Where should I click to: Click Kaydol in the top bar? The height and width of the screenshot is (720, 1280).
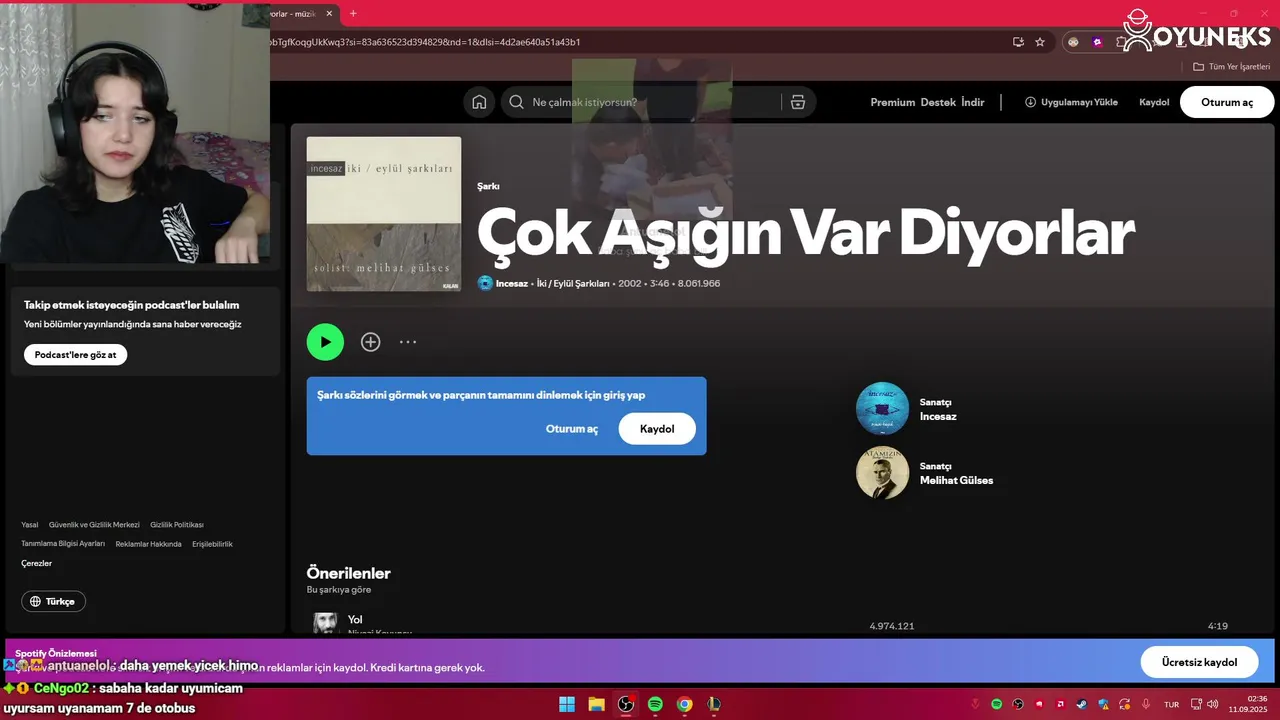pyautogui.click(x=1154, y=102)
